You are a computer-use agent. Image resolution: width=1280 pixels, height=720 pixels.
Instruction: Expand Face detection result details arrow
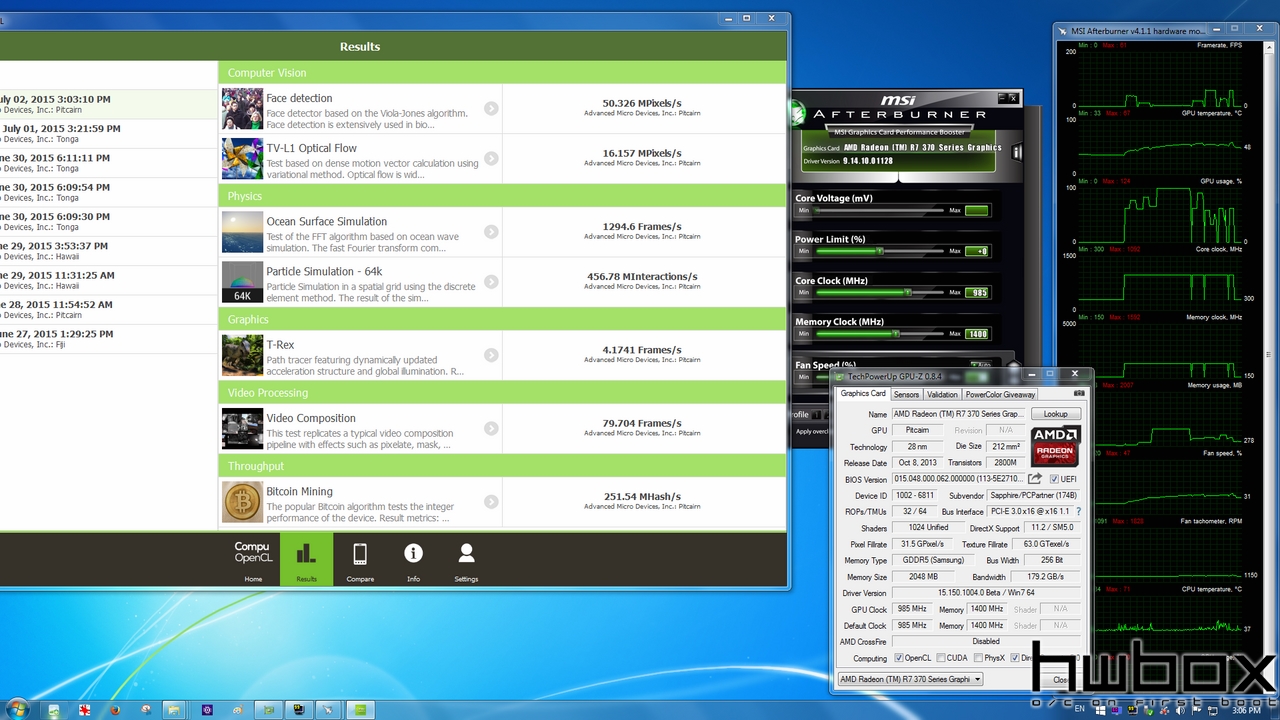point(491,108)
